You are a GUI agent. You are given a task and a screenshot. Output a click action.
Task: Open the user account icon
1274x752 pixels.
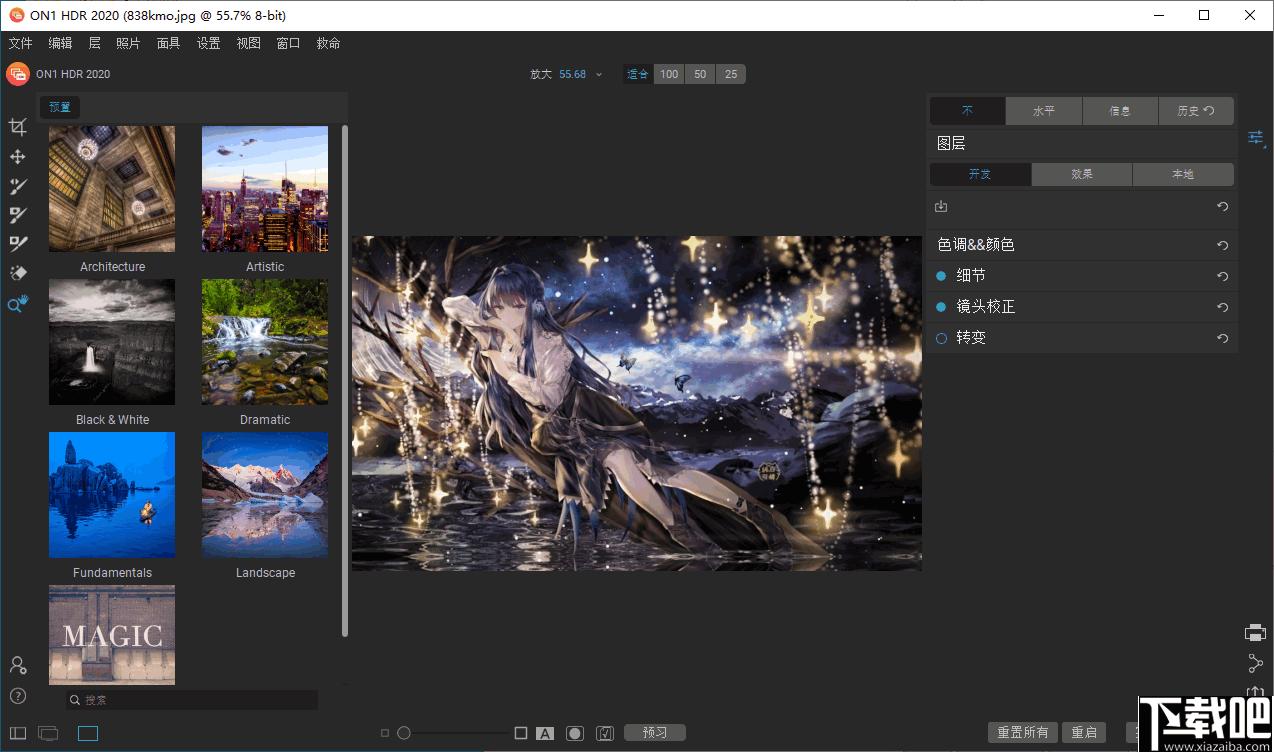[x=17, y=665]
